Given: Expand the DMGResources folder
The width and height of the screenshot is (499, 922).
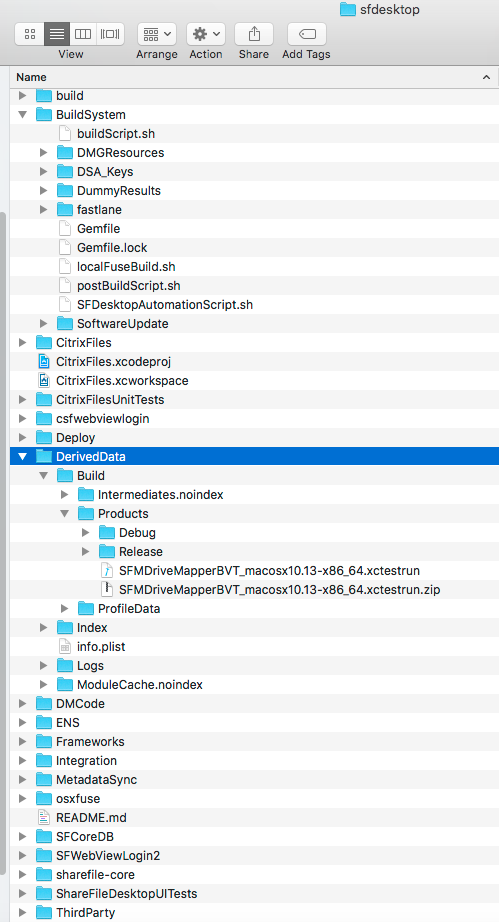Looking at the screenshot, I should point(43,153).
